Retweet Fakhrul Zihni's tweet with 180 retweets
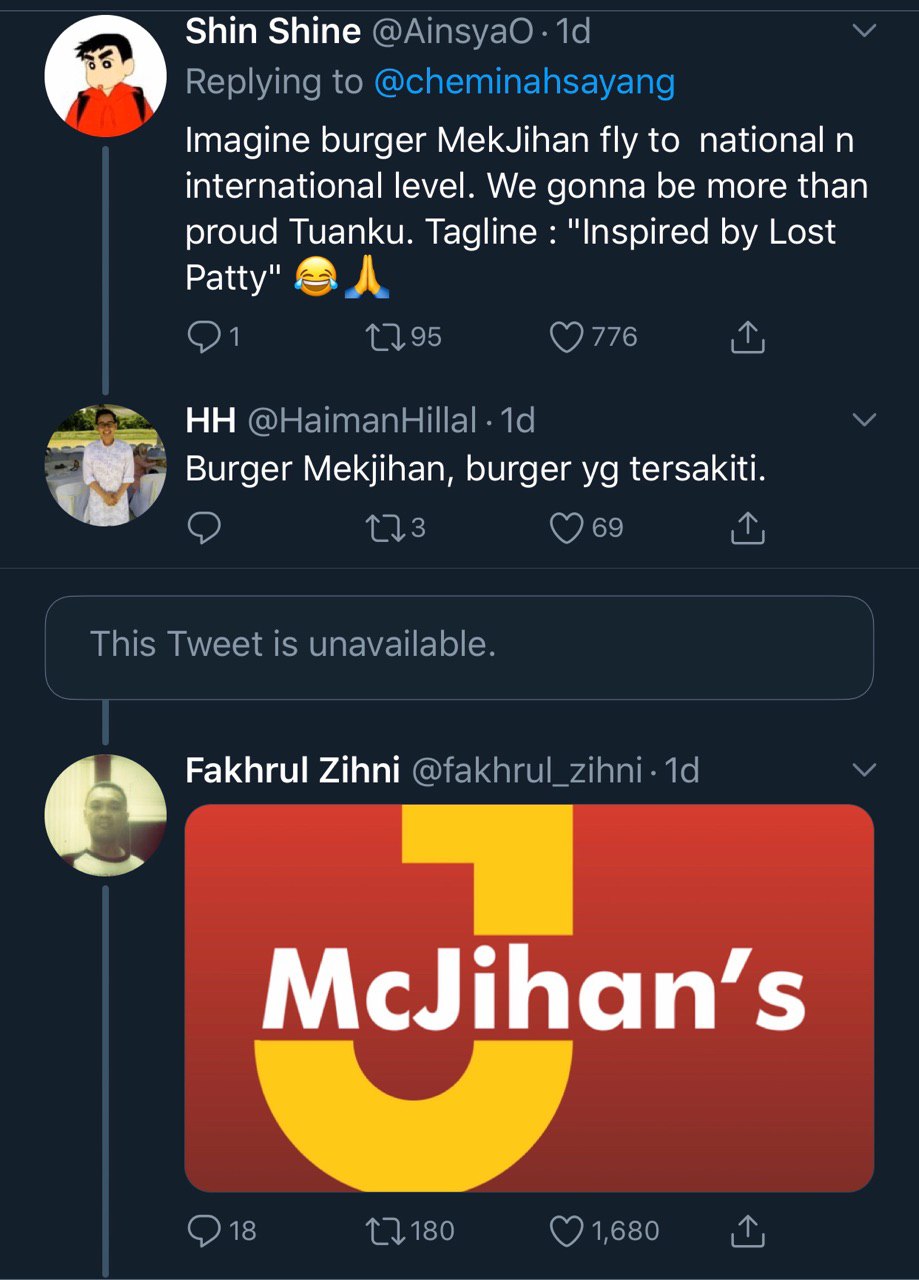The image size is (919, 1280). [x=384, y=1230]
